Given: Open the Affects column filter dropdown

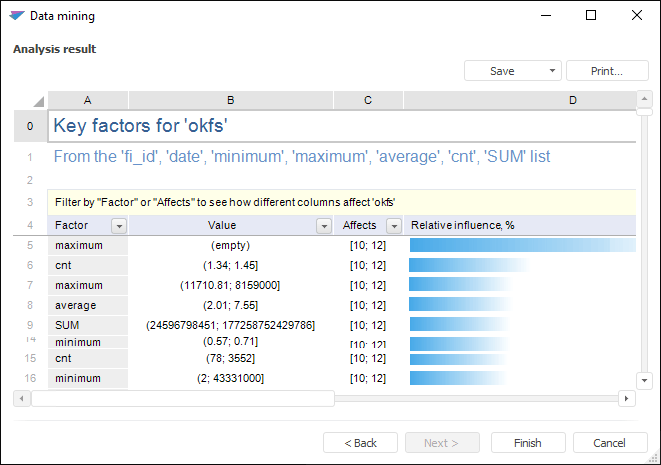Looking at the screenshot, I should 393,226.
